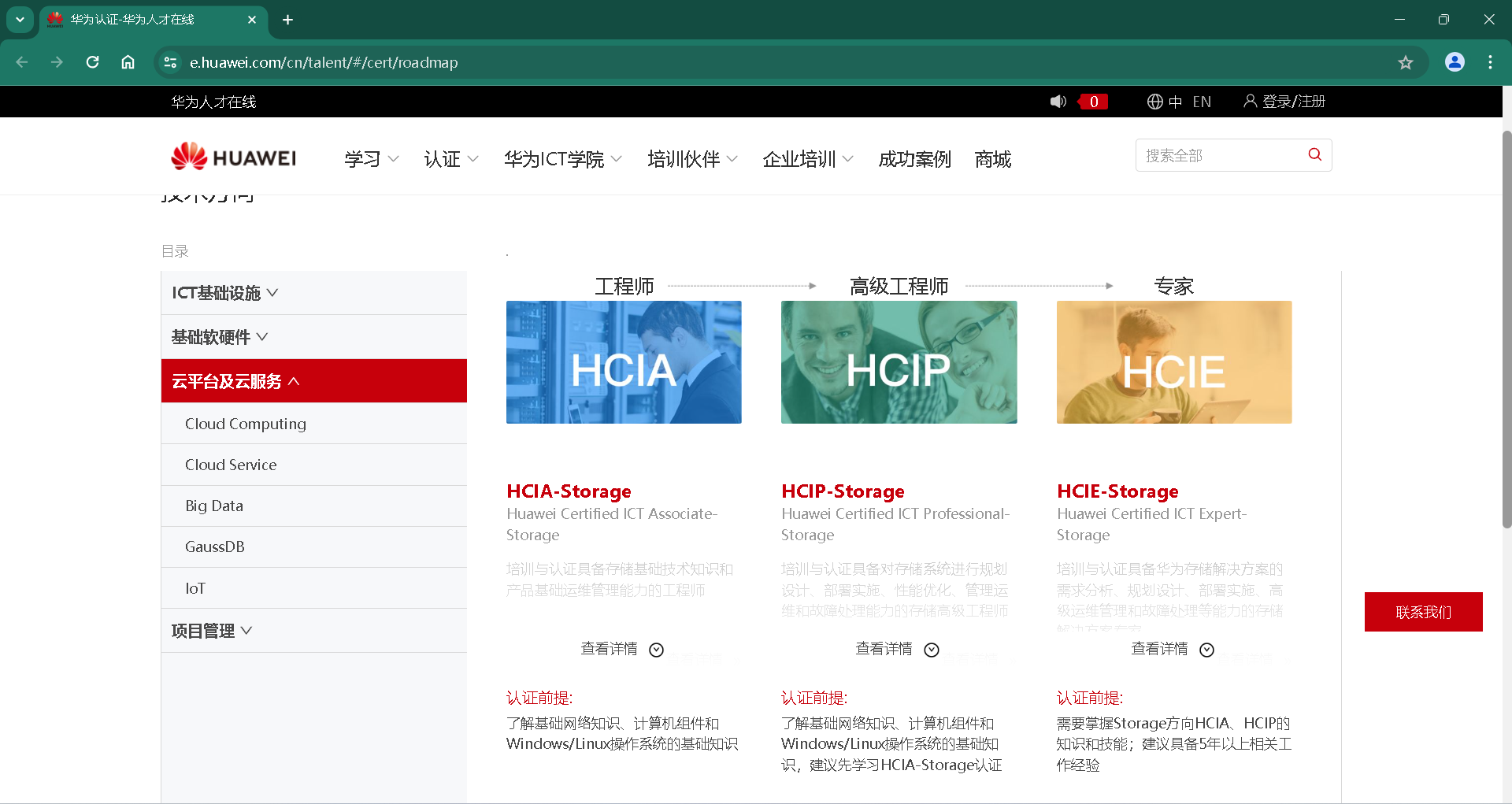Switch language to 中
1512x804 pixels.
pos(1175,102)
